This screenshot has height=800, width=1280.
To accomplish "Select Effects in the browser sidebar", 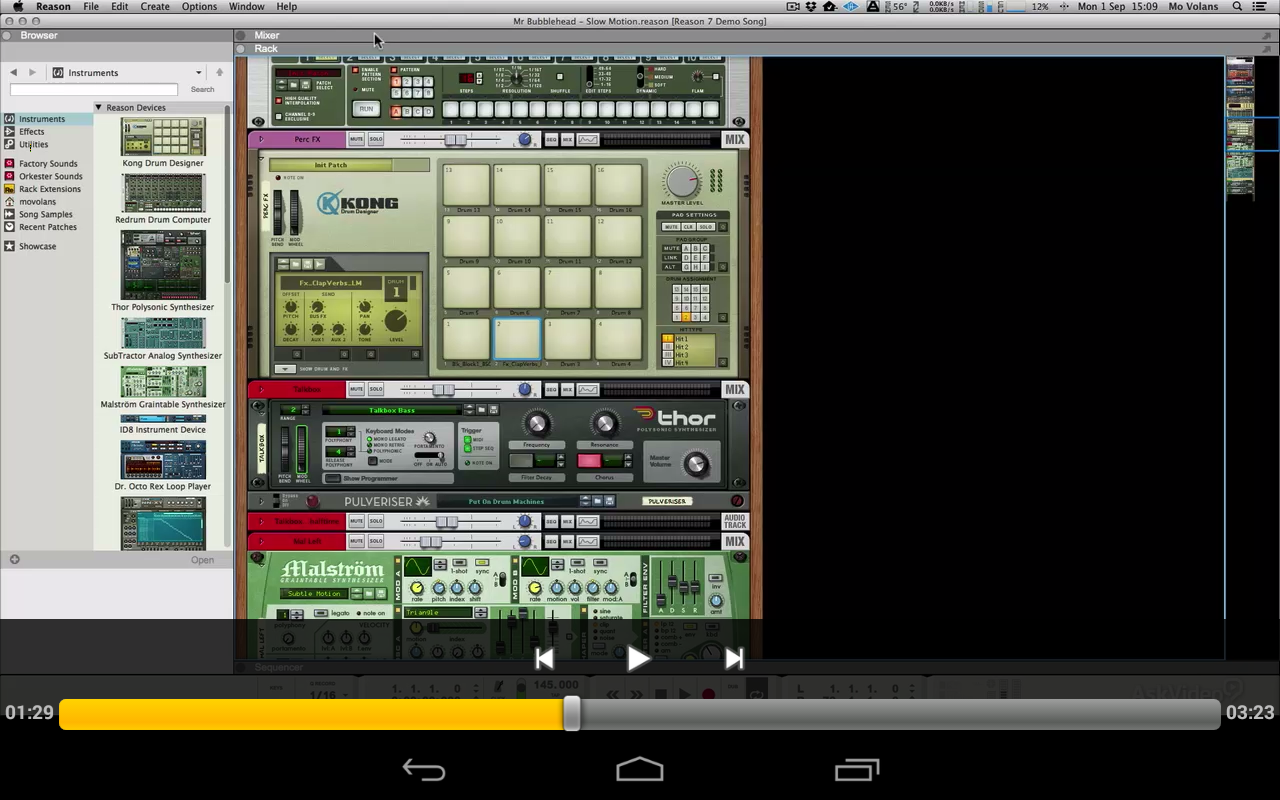I will click(x=32, y=131).
